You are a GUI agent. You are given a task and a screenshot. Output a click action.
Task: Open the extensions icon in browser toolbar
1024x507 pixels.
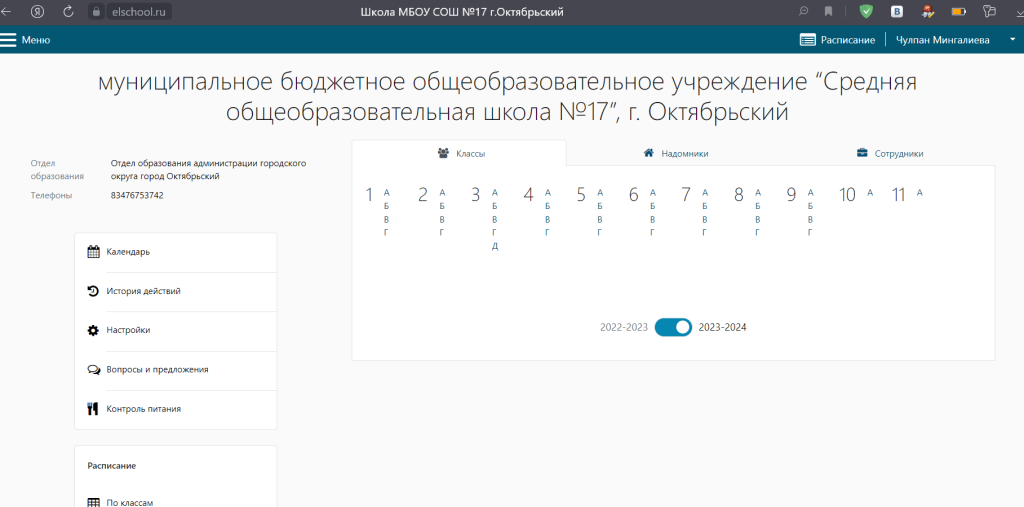(989, 11)
